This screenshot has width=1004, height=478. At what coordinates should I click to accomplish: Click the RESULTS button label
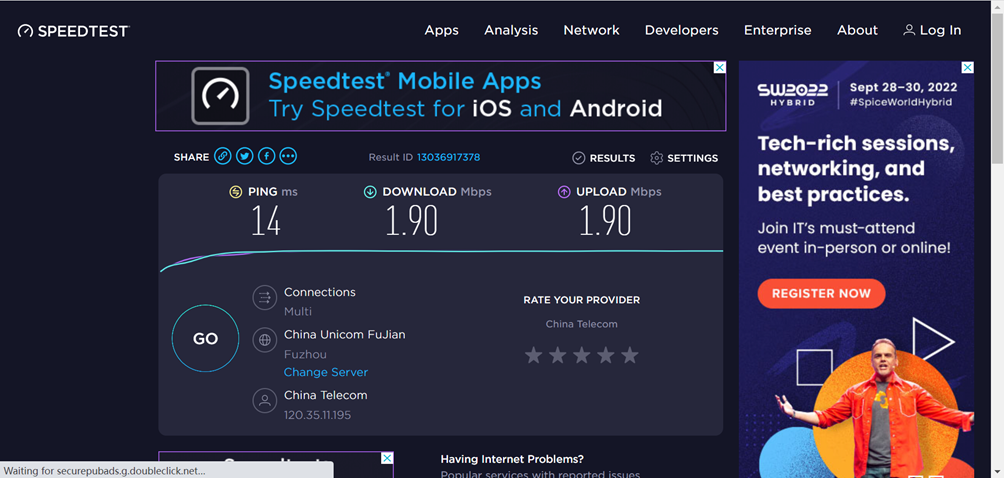click(612, 158)
